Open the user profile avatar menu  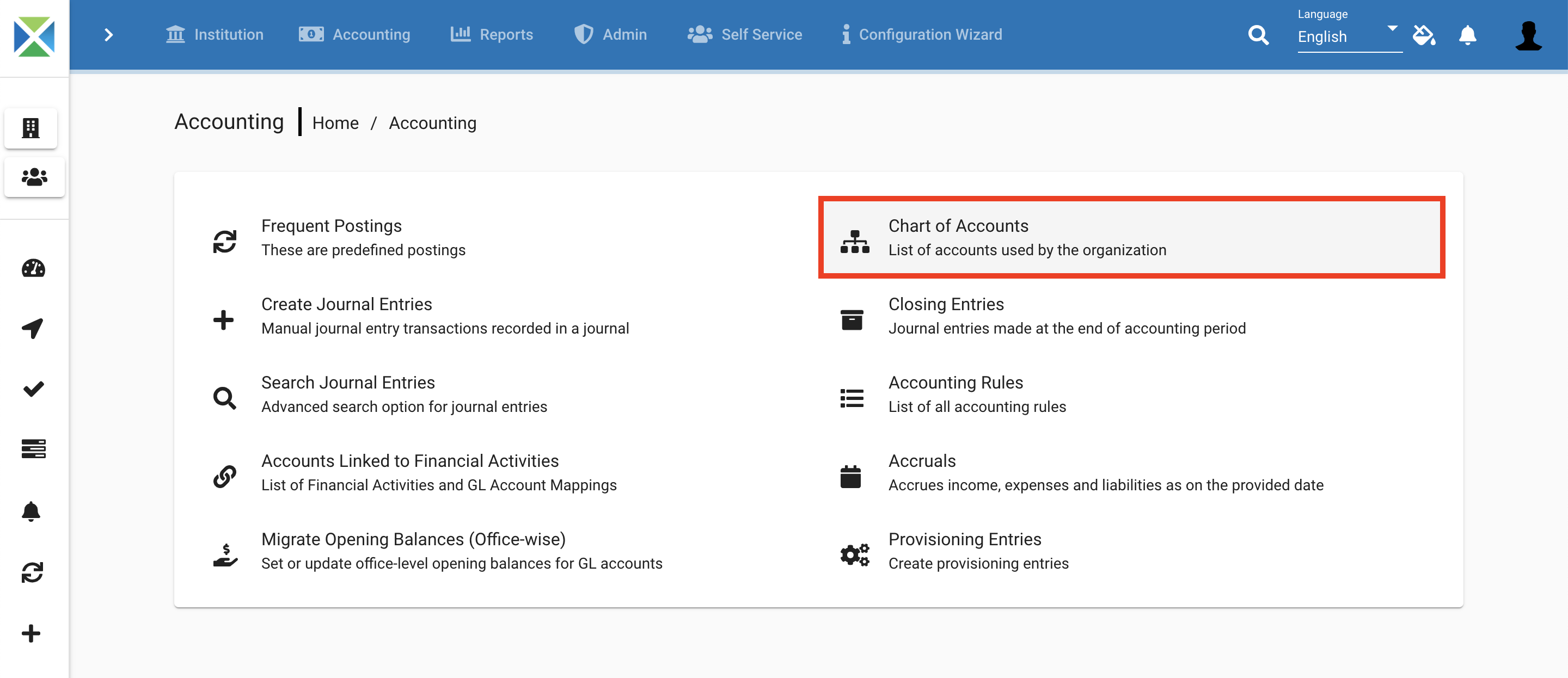tap(1528, 35)
